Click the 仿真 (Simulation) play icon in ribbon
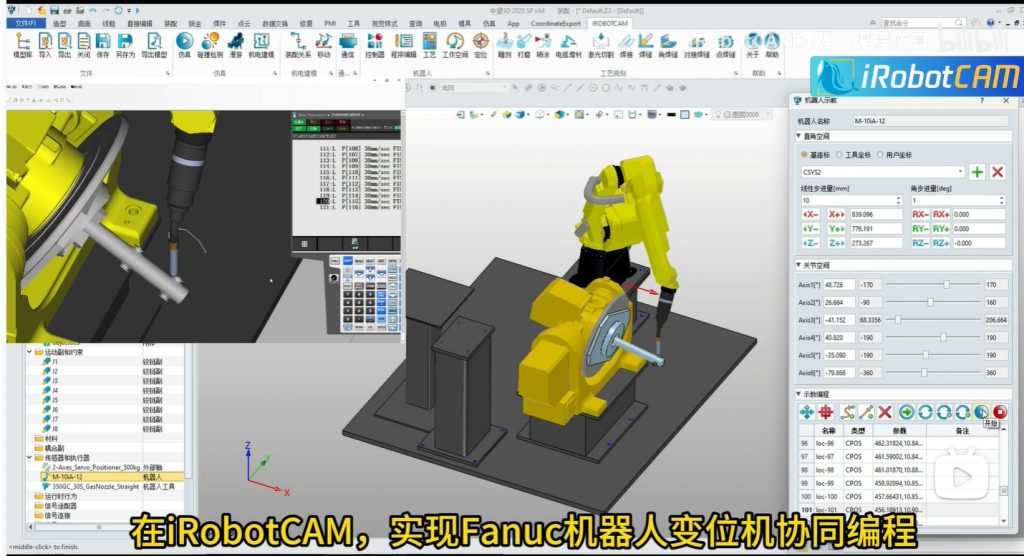Screen dimensions: 1024x556 [184, 41]
